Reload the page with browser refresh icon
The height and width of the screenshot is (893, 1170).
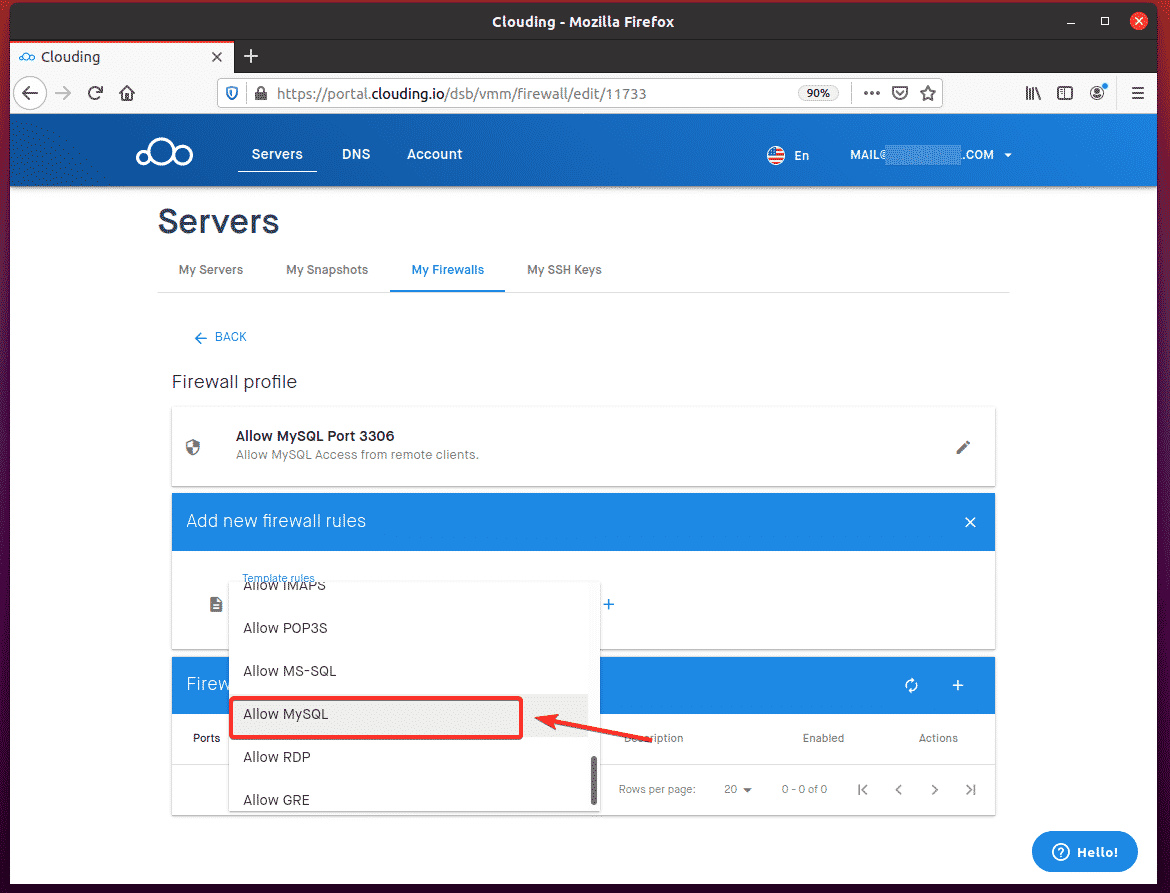coord(95,93)
